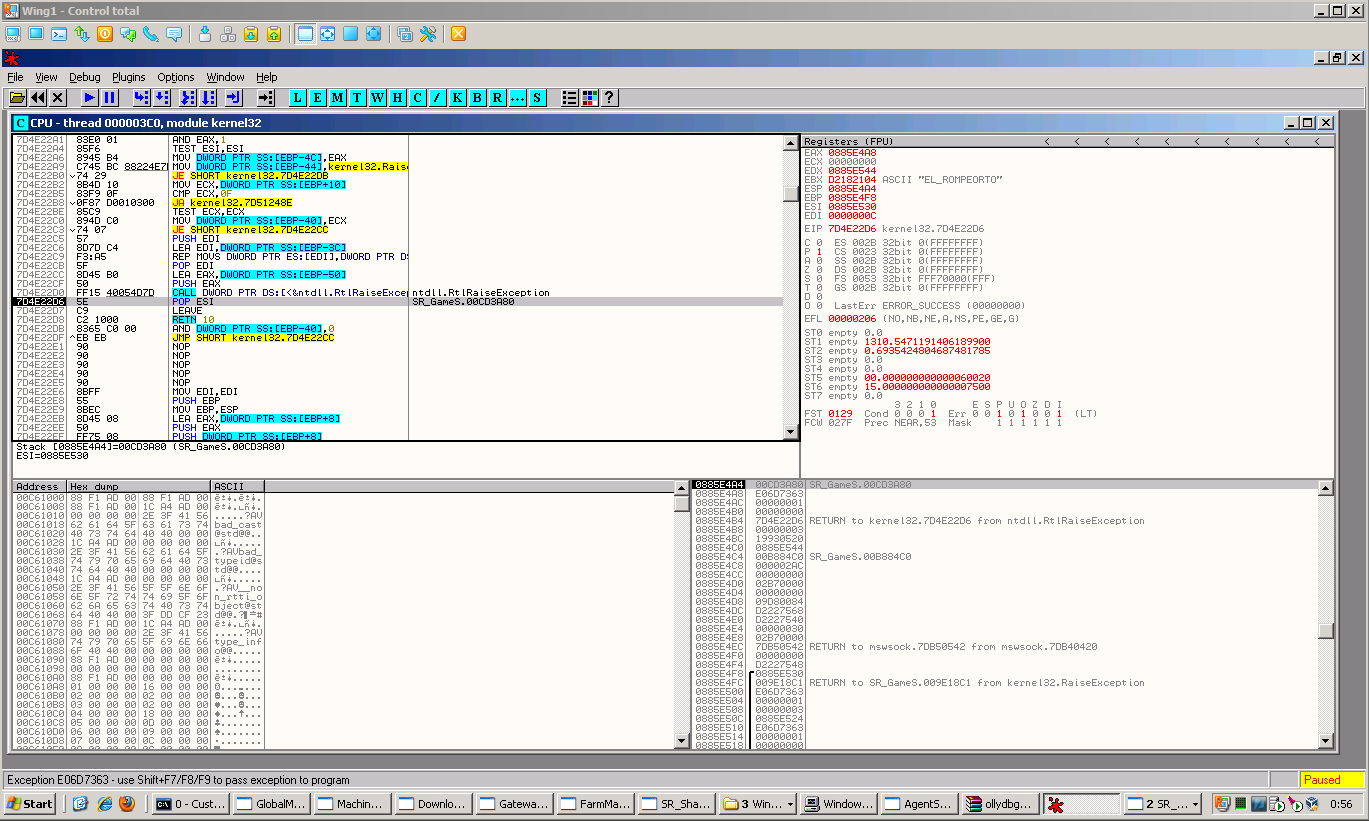Click the Registers (FPU) header bar
Viewport: 1369px width, 821px height.
point(1067,141)
